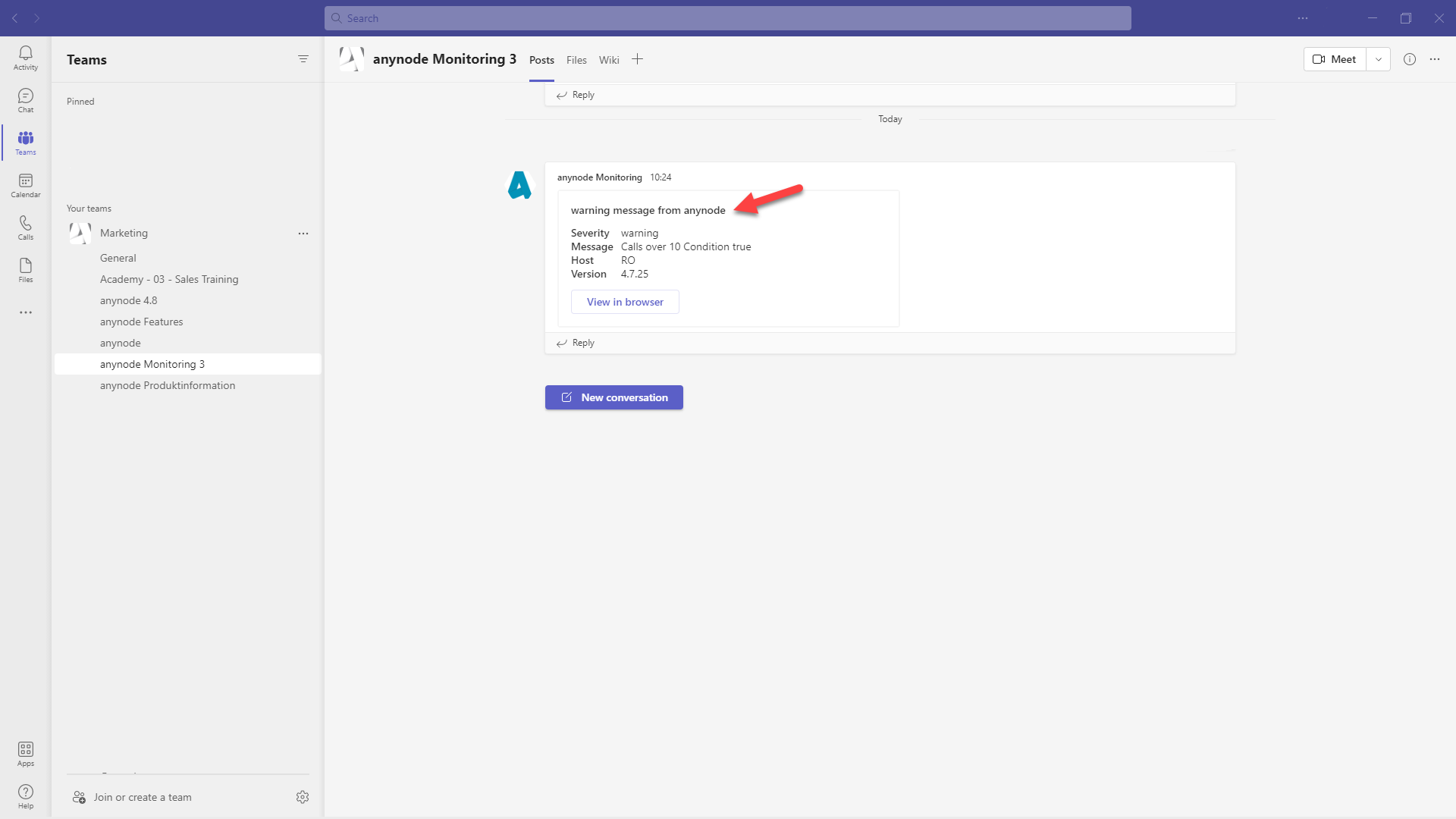Viewport: 1456px width, 819px height.
Task: Open the Files section in sidebar
Action: [x=26, y=270]
